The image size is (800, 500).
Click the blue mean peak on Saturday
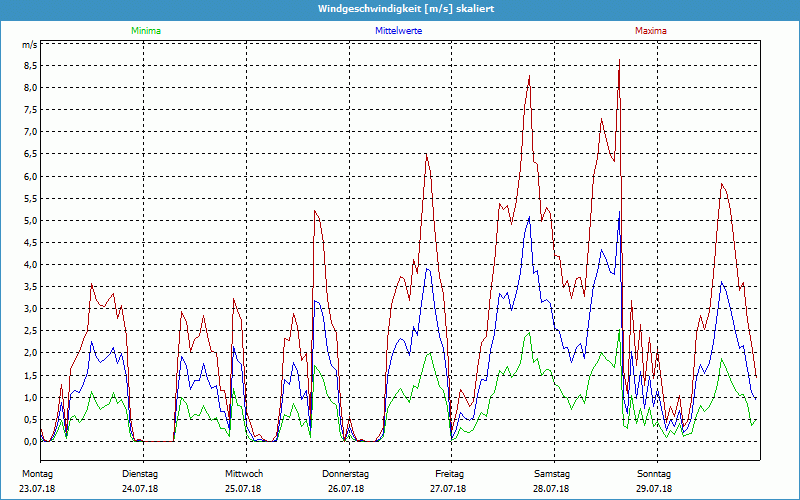619,212
